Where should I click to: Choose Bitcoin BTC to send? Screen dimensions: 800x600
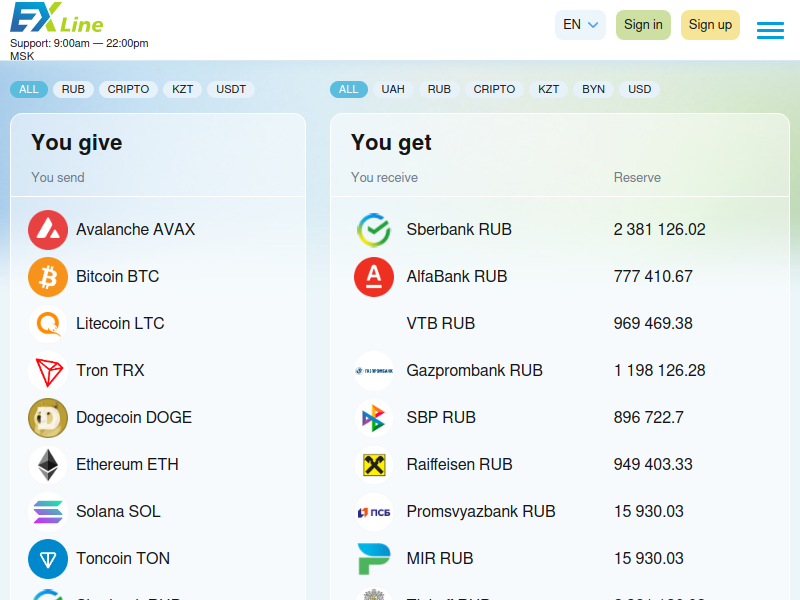pos(158,277)
